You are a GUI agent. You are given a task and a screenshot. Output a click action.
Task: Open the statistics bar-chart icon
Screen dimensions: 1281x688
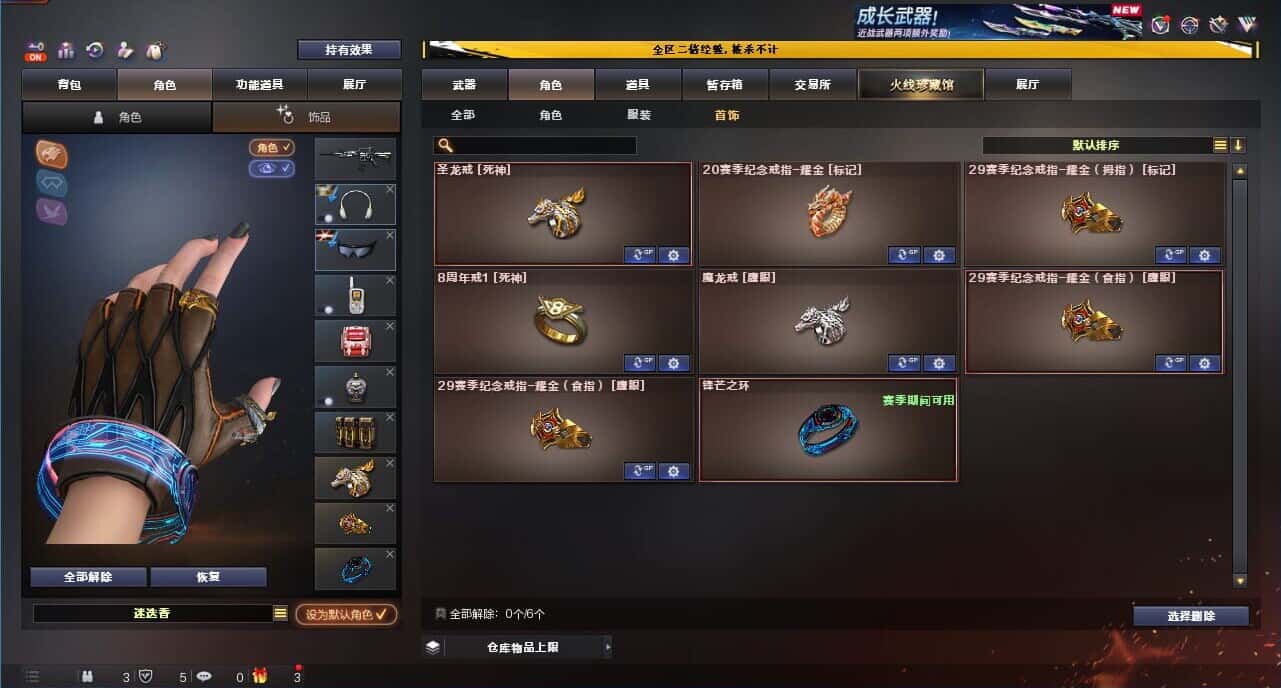coord(67,50)
